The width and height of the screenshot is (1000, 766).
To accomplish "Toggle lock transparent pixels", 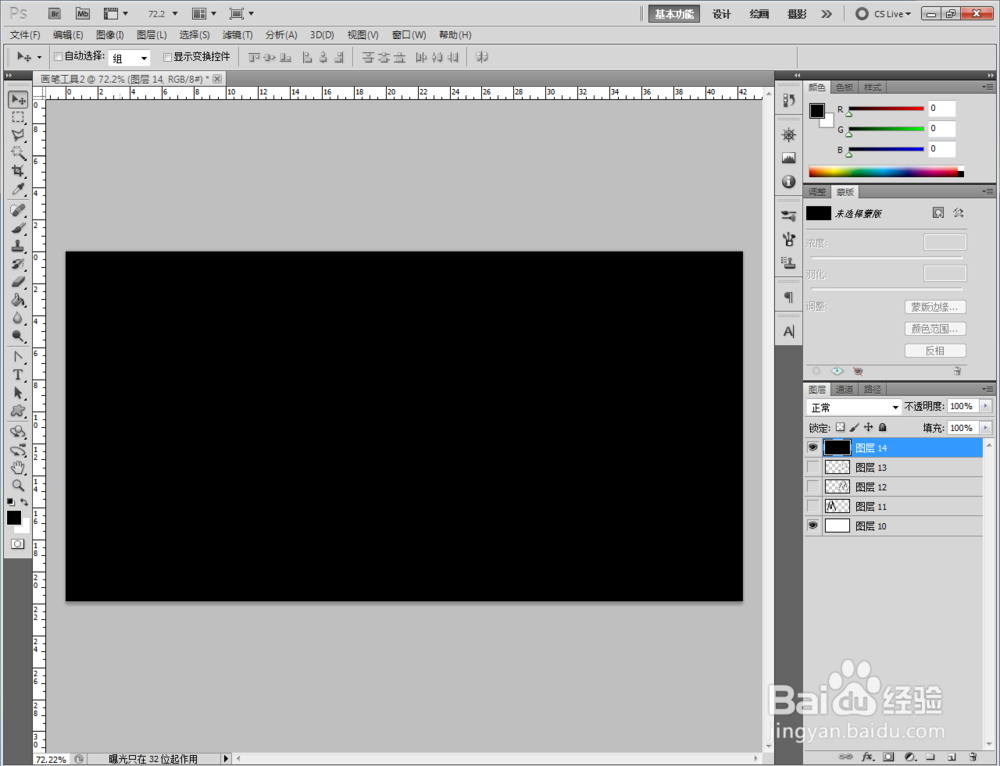I will pos(841,427).
